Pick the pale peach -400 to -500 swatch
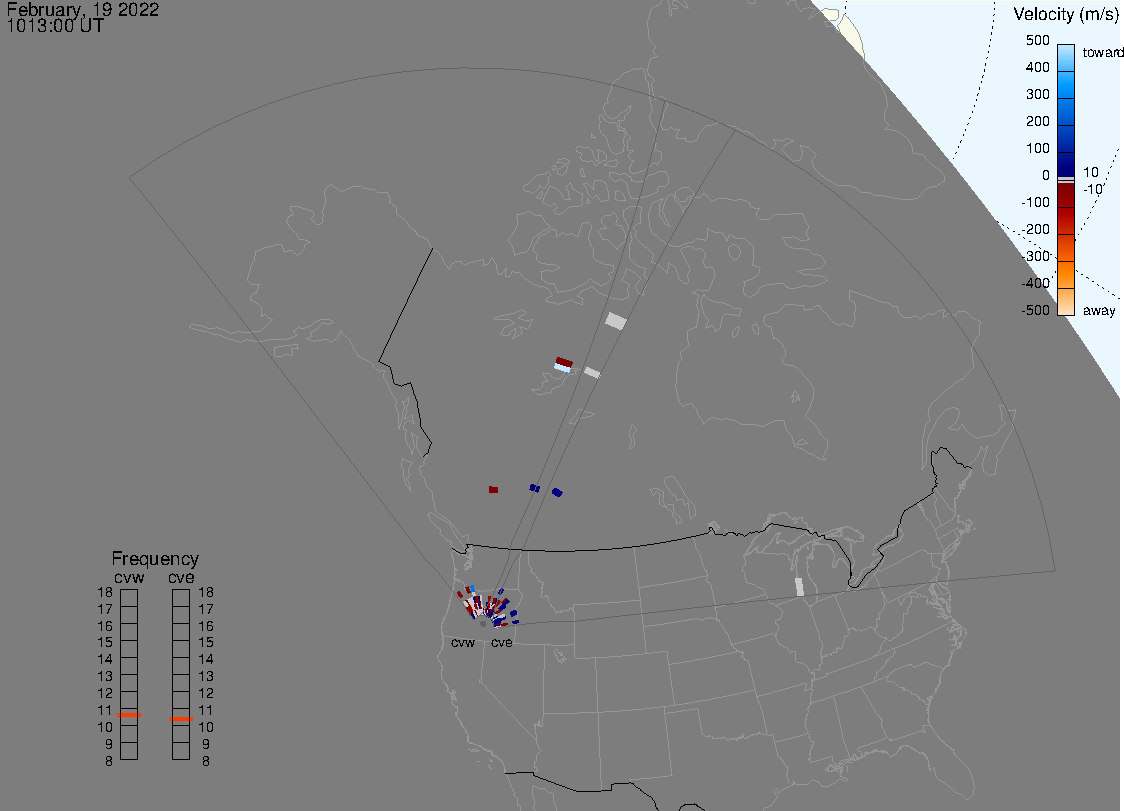This screenshot has height=811, width=1124. coord(1066,302)
